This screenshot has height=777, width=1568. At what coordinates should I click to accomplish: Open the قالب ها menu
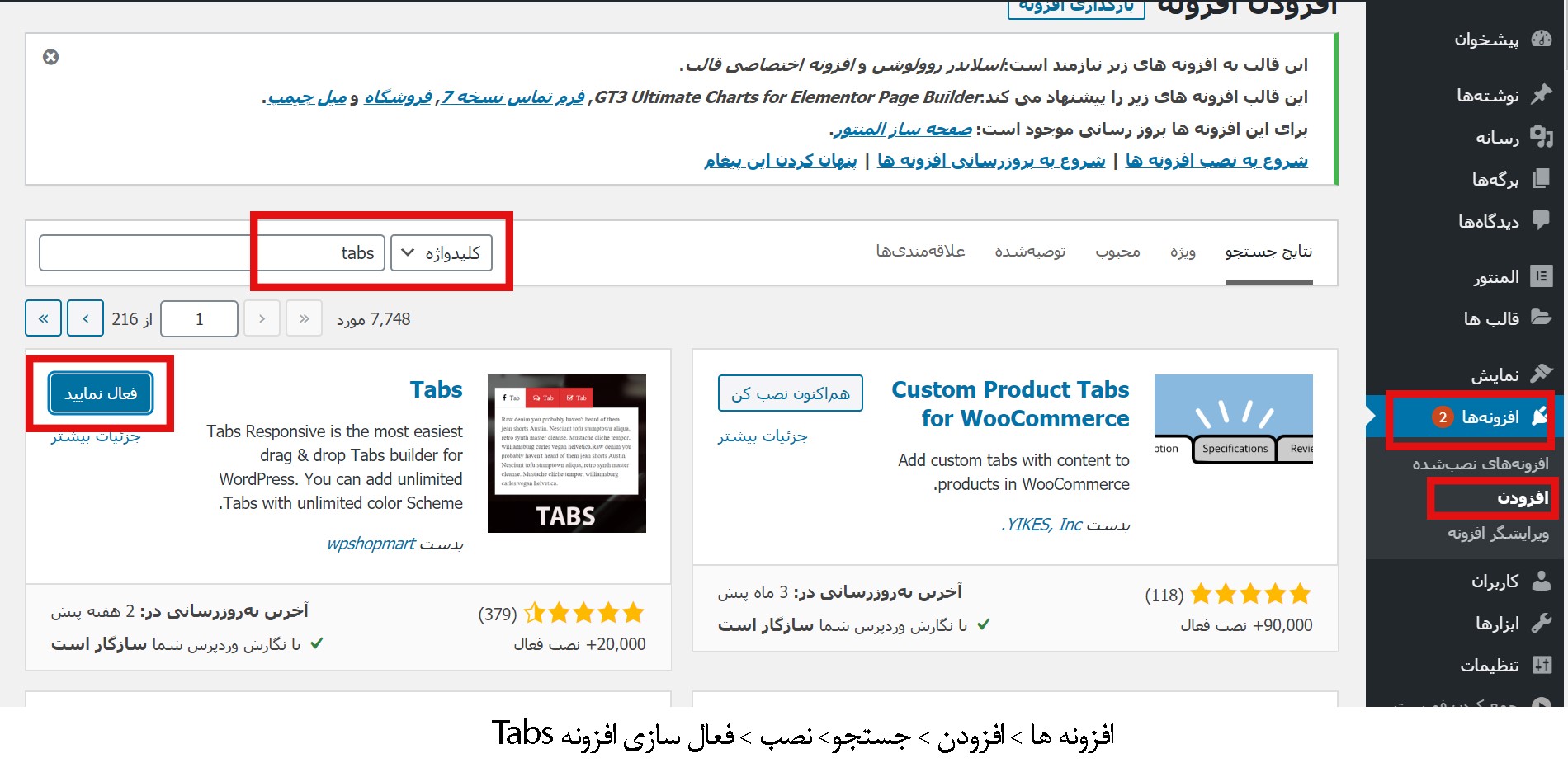pyautogui.click(x=1491, y=318)
